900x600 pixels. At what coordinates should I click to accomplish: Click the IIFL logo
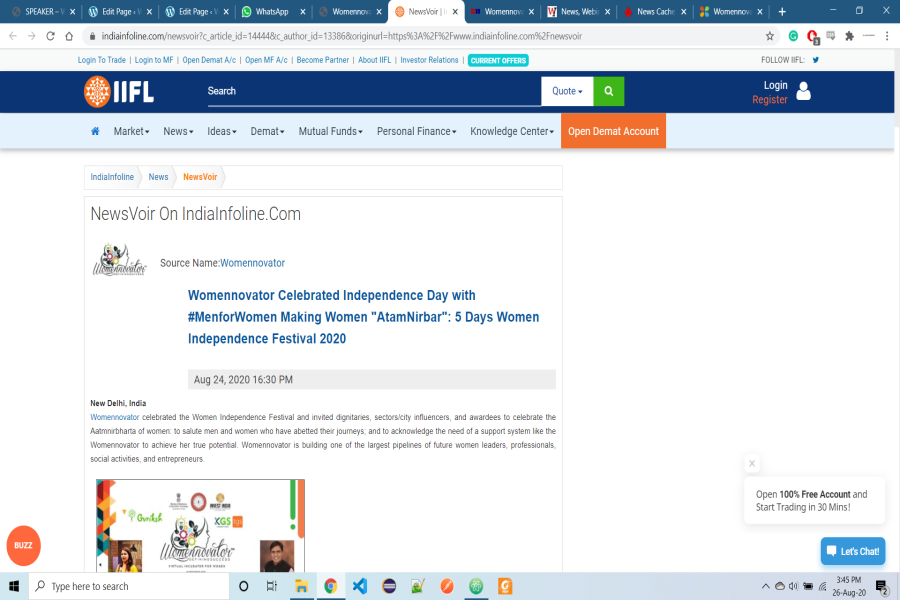tap(119, 91)
